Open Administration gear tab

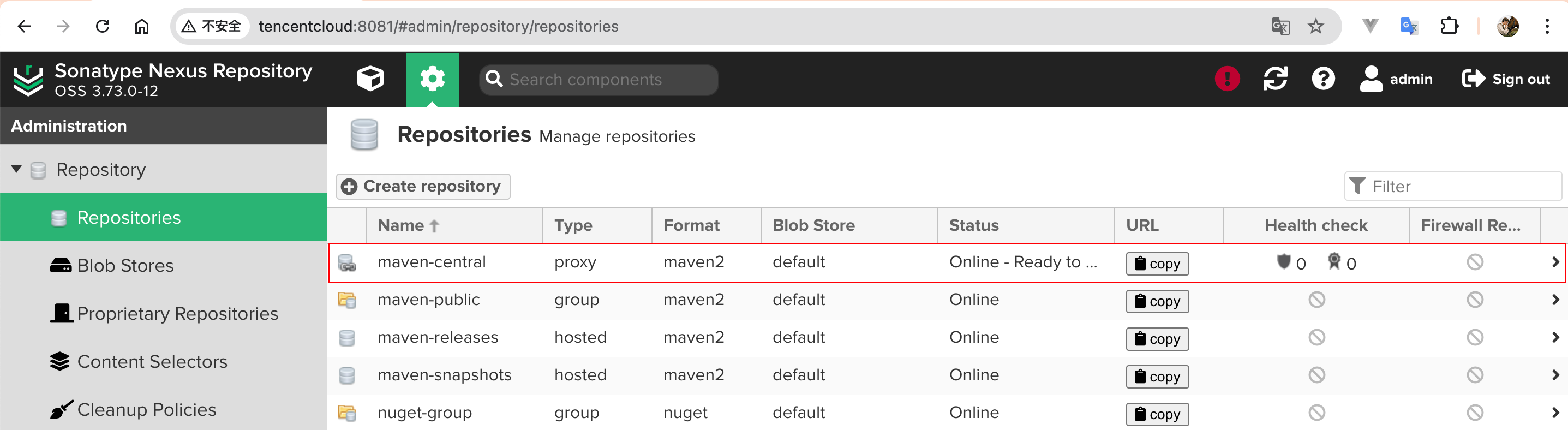pyautogui.click(x=432, y=80)
